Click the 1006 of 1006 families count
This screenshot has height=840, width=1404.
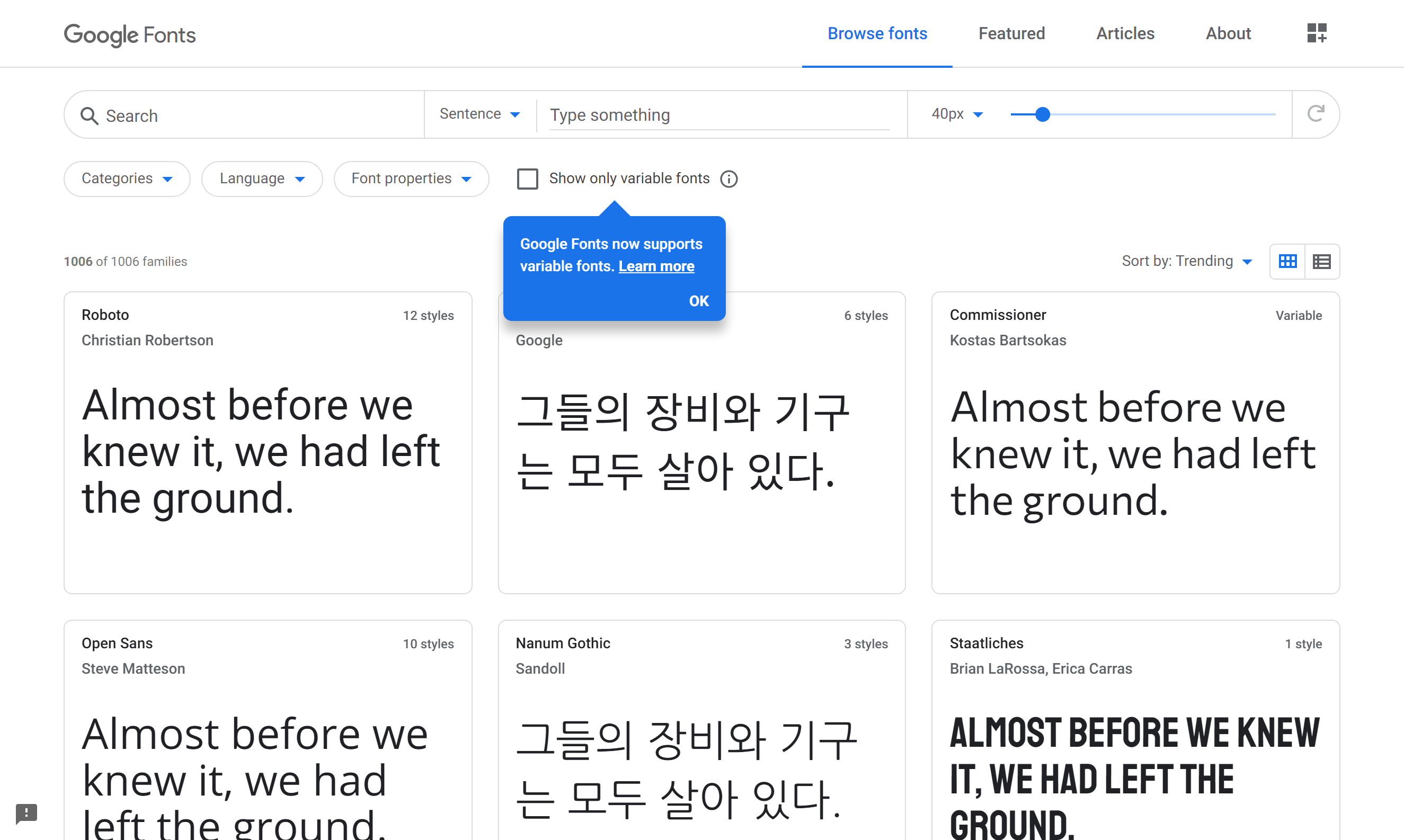pyautogui.click(x=125, y=262)
